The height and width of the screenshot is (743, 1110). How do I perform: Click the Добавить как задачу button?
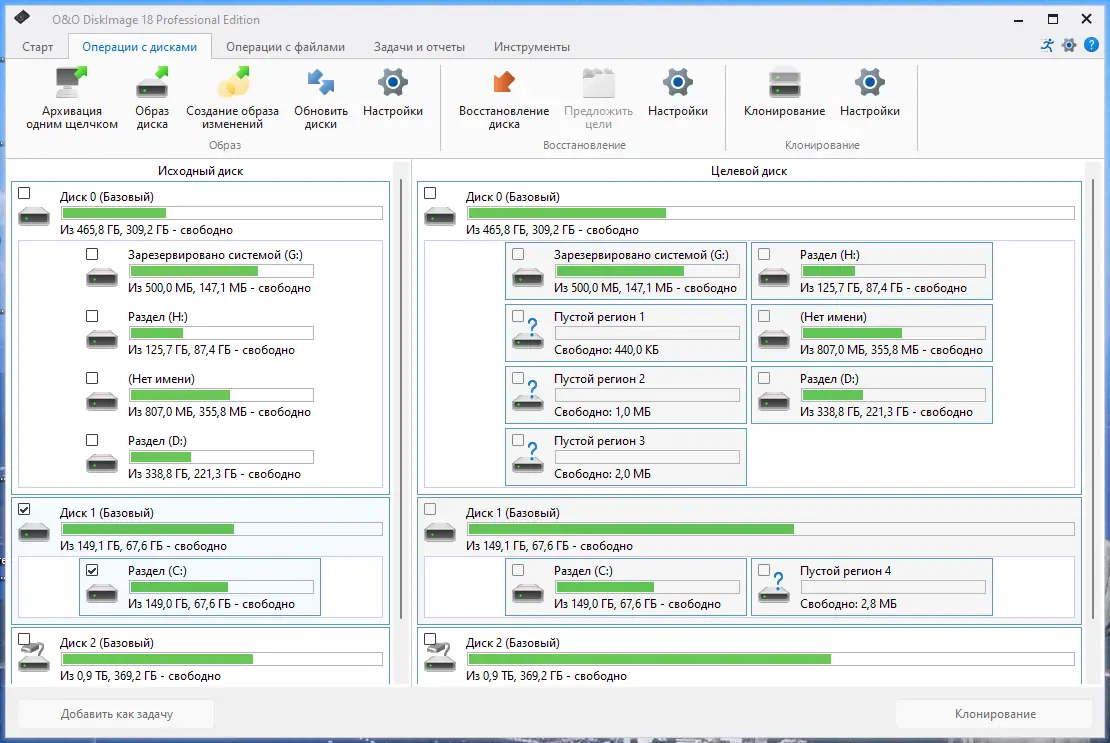(x=116, y=714)
